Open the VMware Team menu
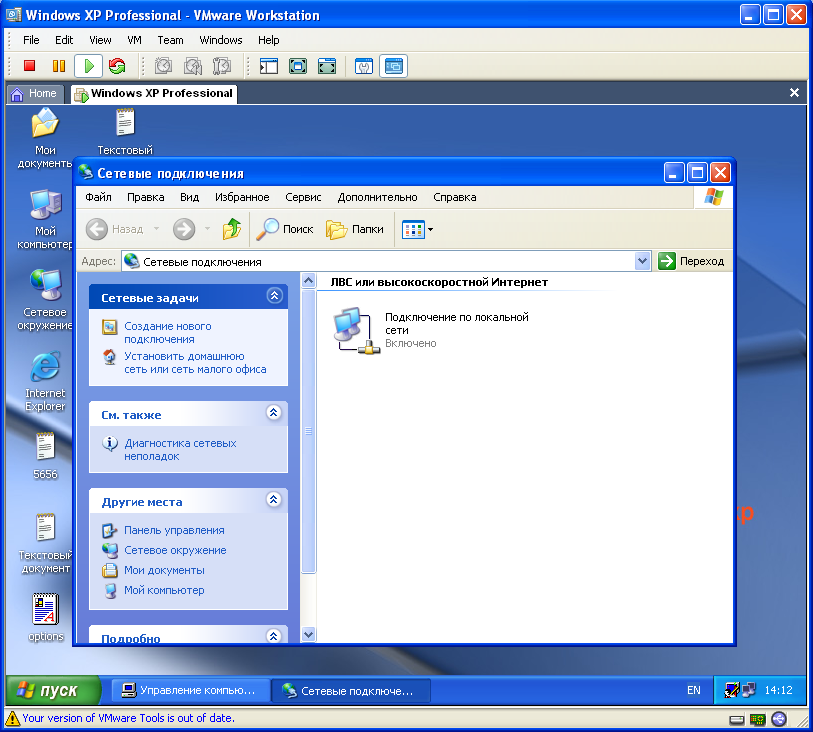813x732 pixels. (170, 40)
